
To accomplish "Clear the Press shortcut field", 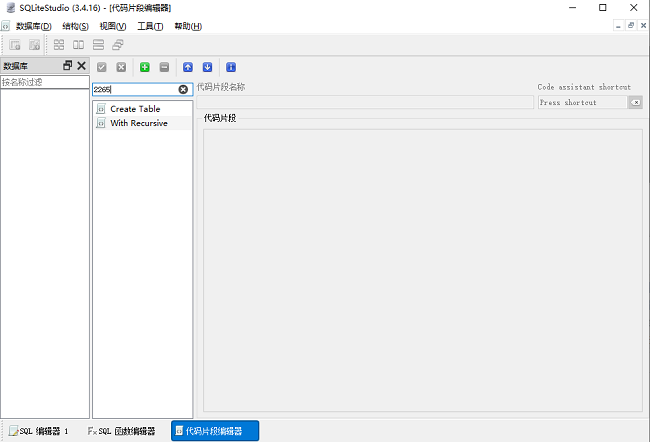I will [x=635, y=102].
